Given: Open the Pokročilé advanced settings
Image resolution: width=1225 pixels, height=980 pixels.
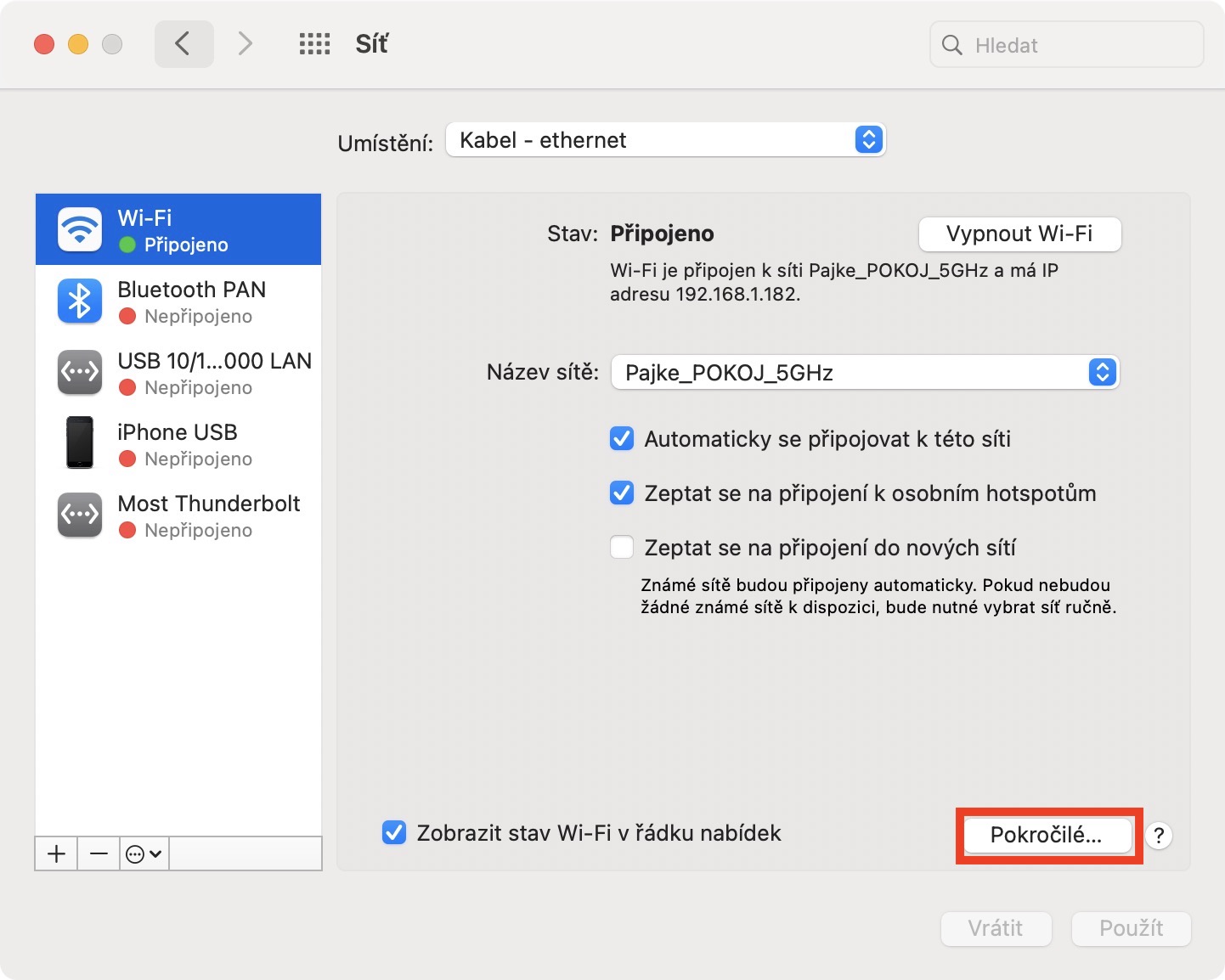Looking at the screenshot, I should click(1046, 836).
